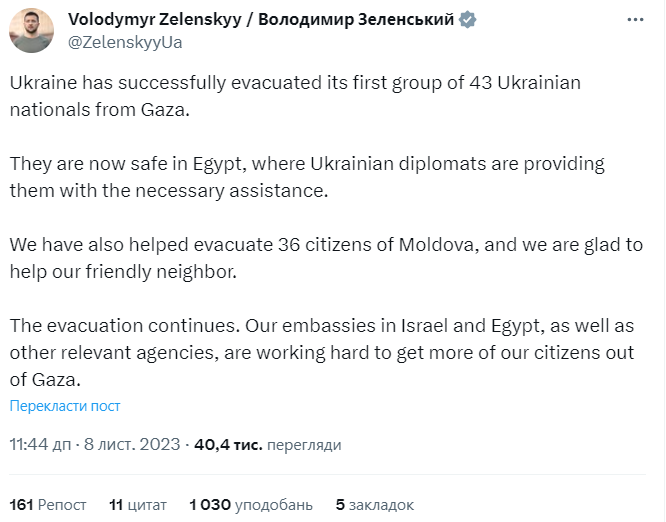
Task: Click the paragraph starting 'Ukraine has successfully evacuated'
Action: [x=295, y=95]
